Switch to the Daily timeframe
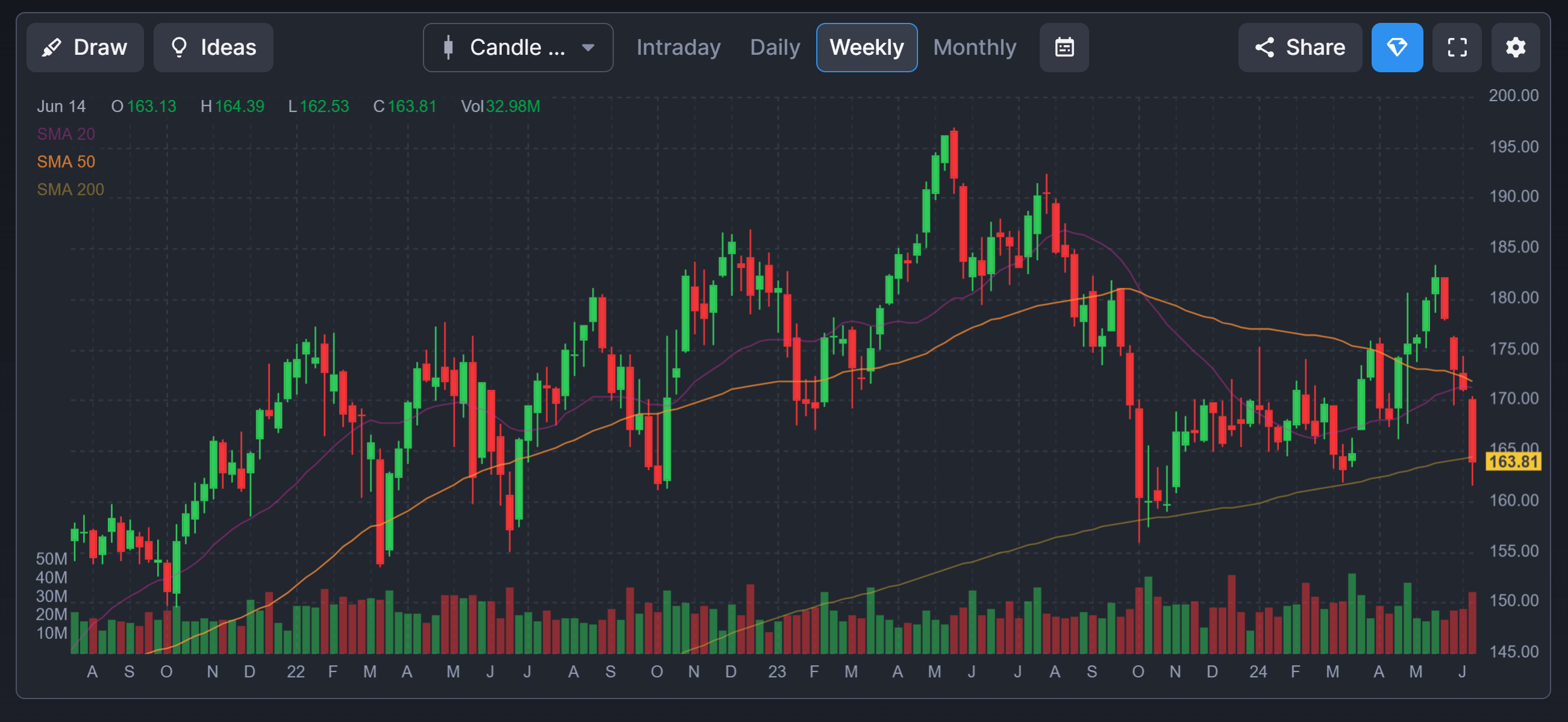1568x722 pixels. (775, 48)
